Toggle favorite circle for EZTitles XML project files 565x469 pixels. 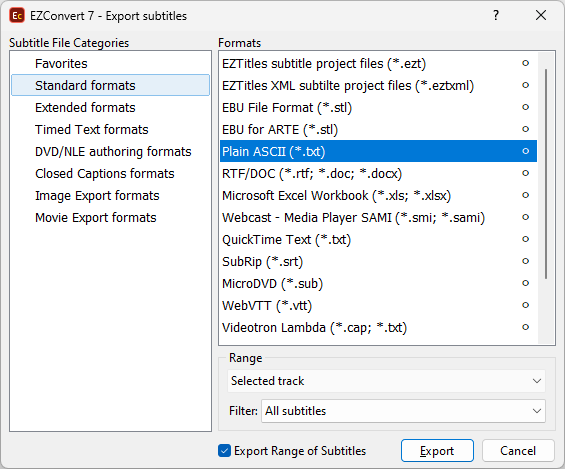point(525,85)
